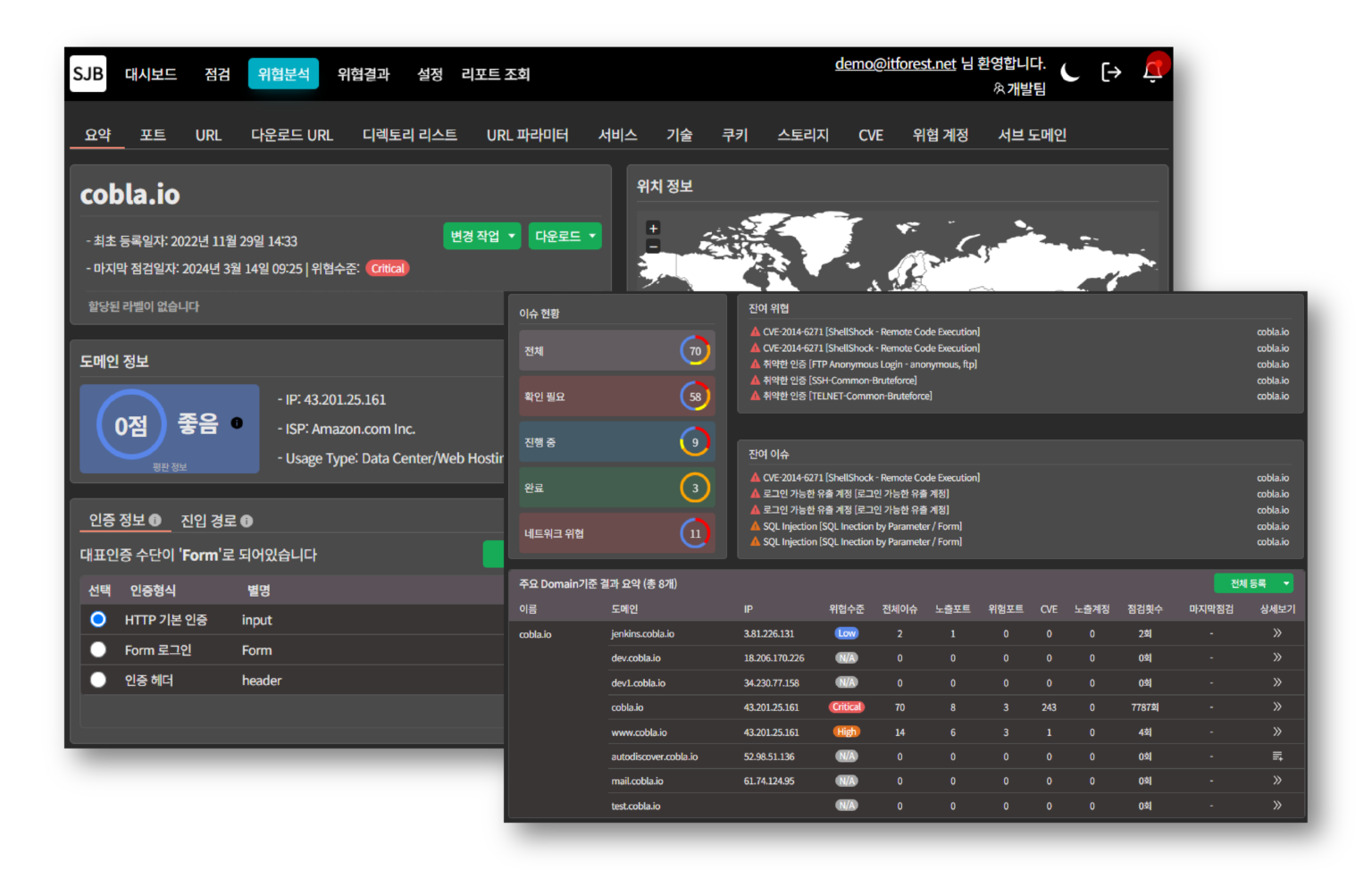The width and height of the screenshot is (1372, 870).
Task: Click the demo@itforest.net account link
Action: 895,64
